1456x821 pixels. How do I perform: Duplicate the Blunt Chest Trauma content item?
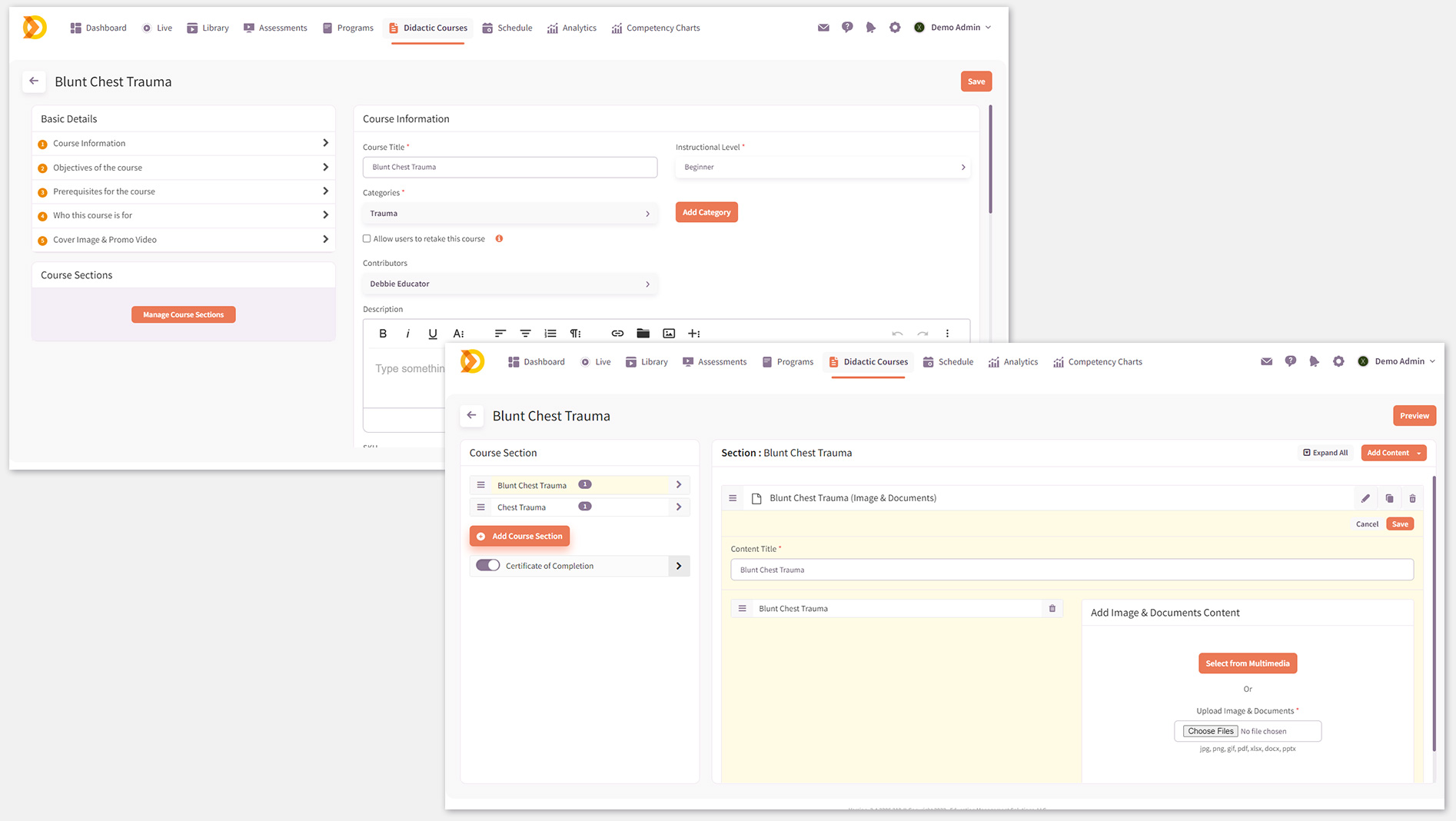[1389, 498]
